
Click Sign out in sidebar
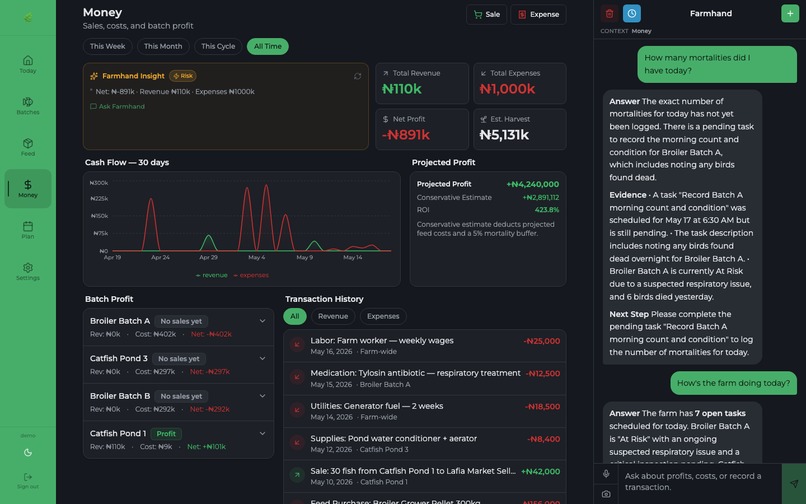click(28, 480)
